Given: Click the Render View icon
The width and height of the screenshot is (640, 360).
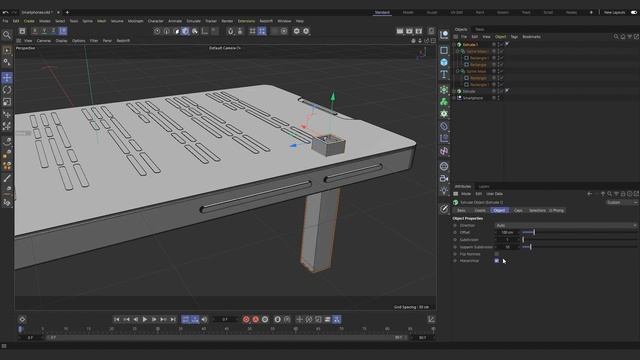Looking at the screenshot, I should (400, 31).
